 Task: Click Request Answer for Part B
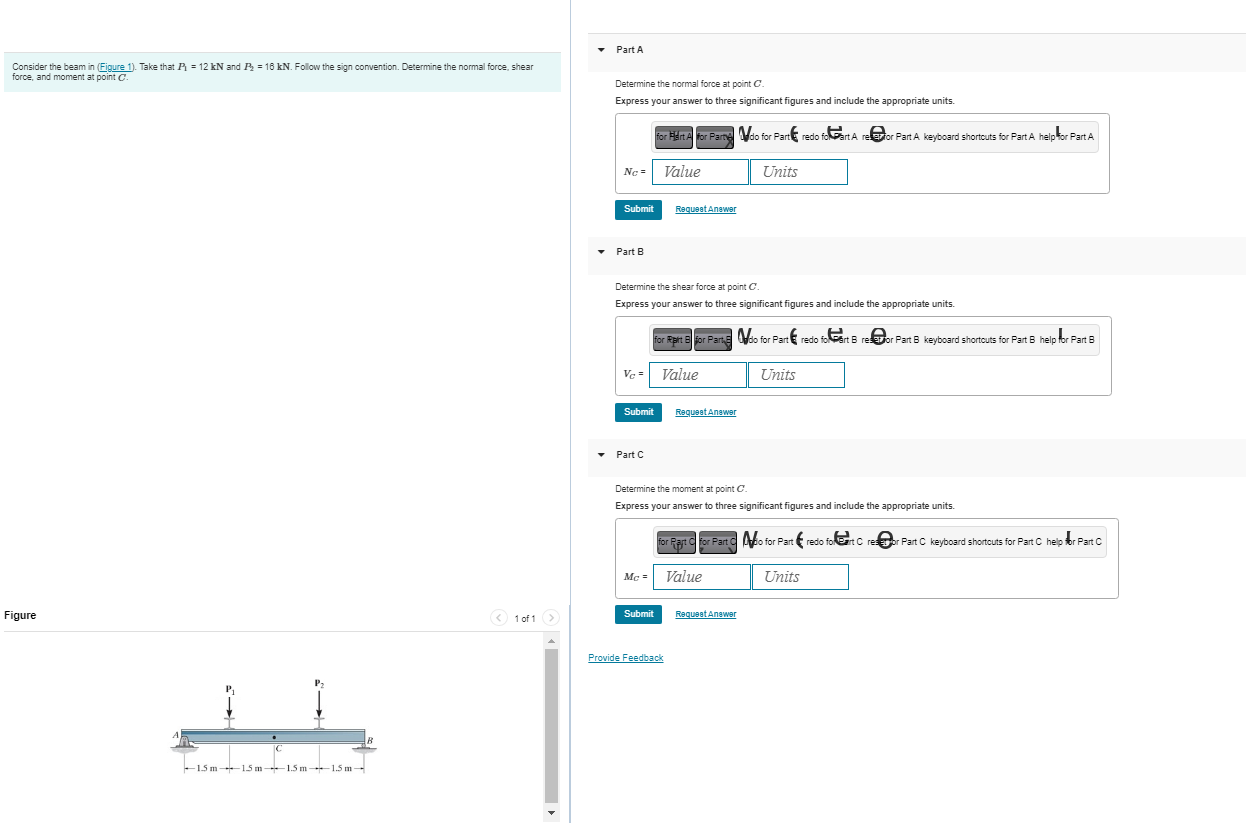click(706, 412)
